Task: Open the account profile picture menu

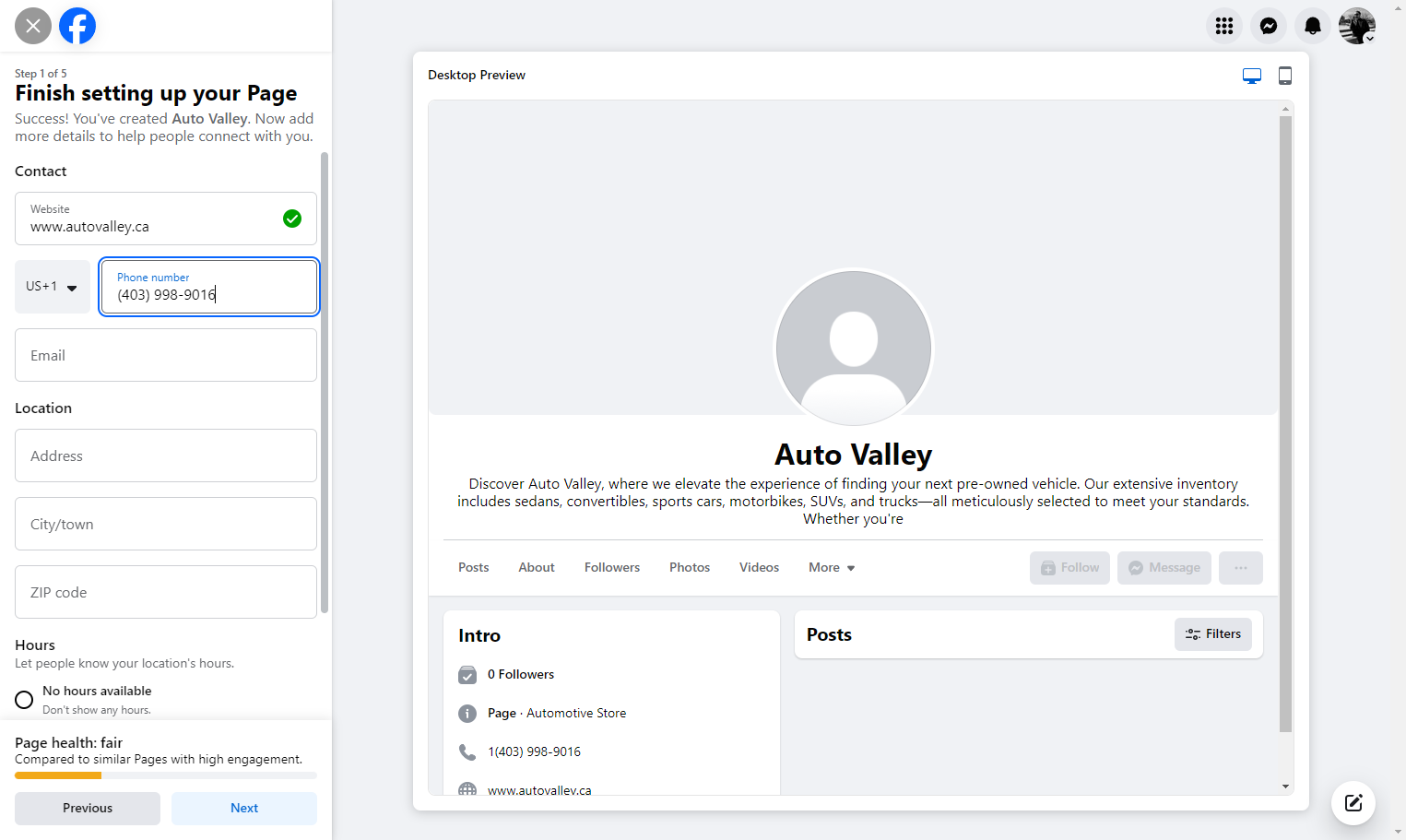Action: 1357,26
